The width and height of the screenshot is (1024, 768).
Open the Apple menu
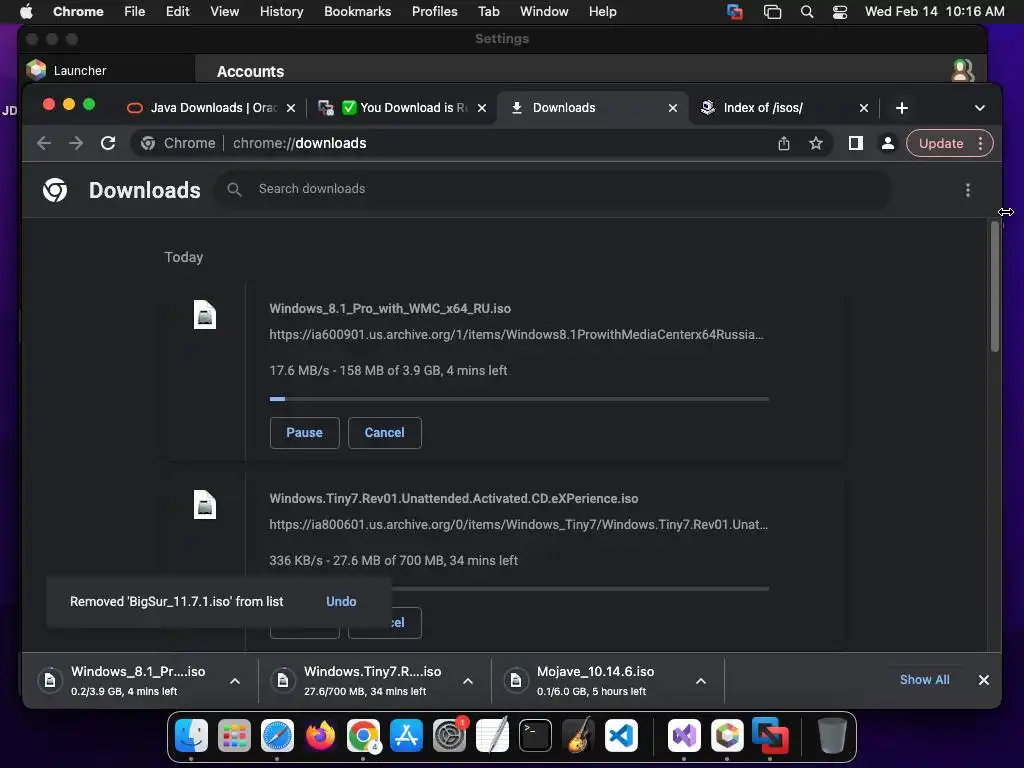(26, 12)
